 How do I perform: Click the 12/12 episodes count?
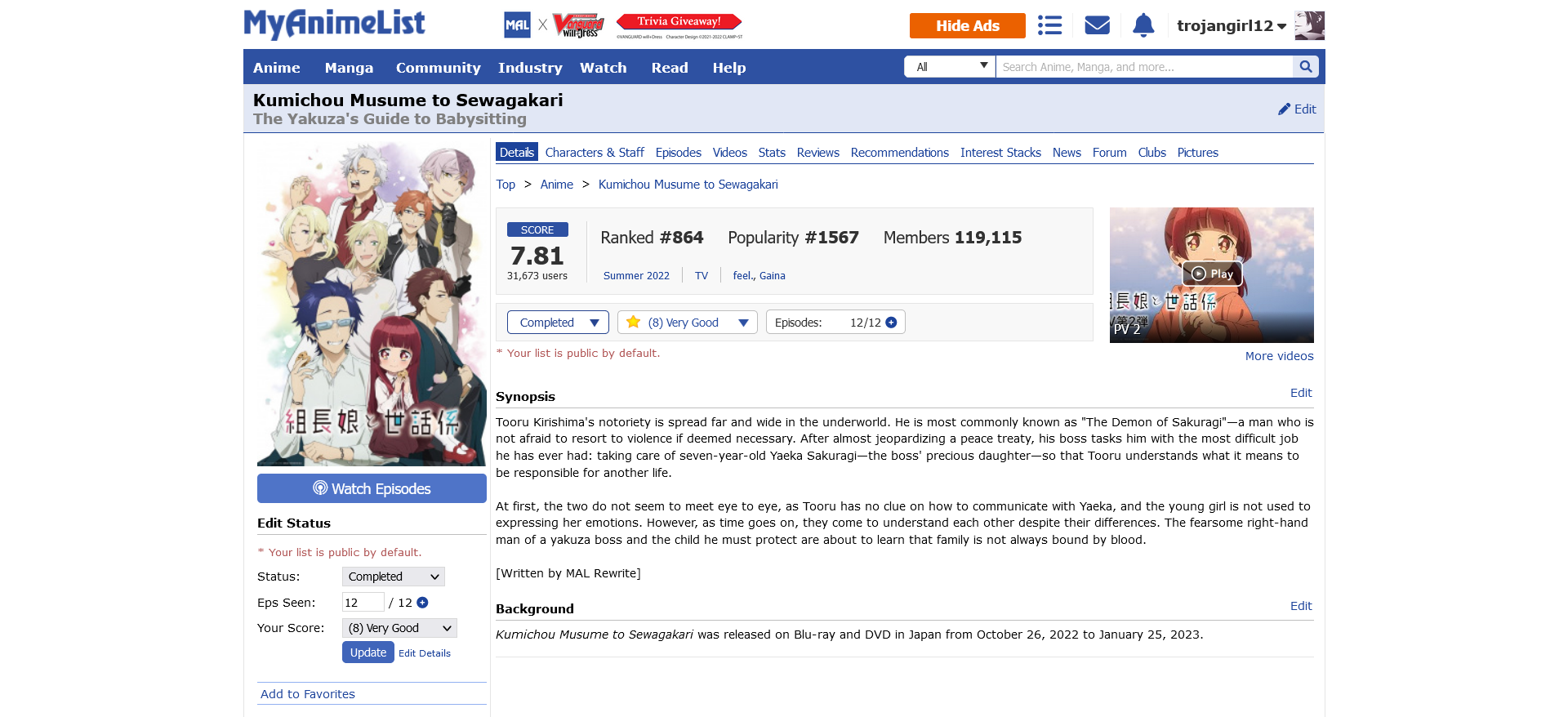pos(866,323)
